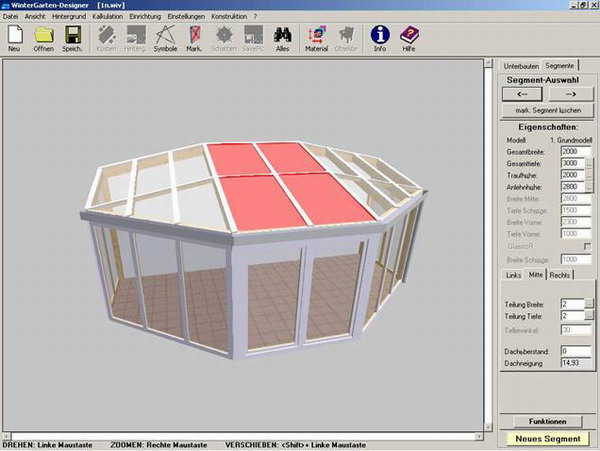
Task: Show everything with the Alles binoculars icon
Action: pyautogui.click(x=282, y=37)
